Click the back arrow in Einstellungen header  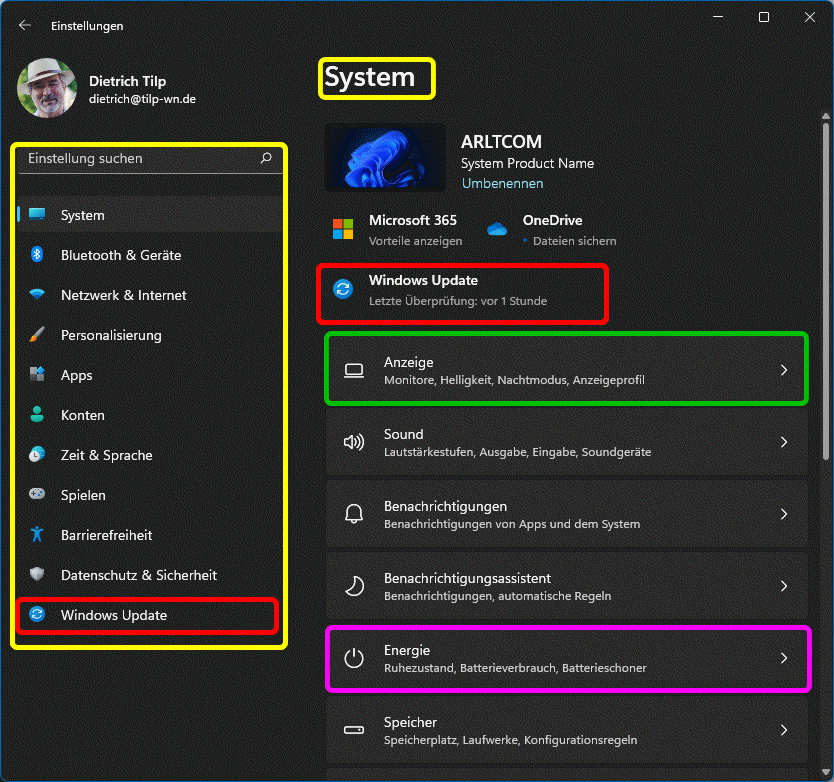(25, 25)
